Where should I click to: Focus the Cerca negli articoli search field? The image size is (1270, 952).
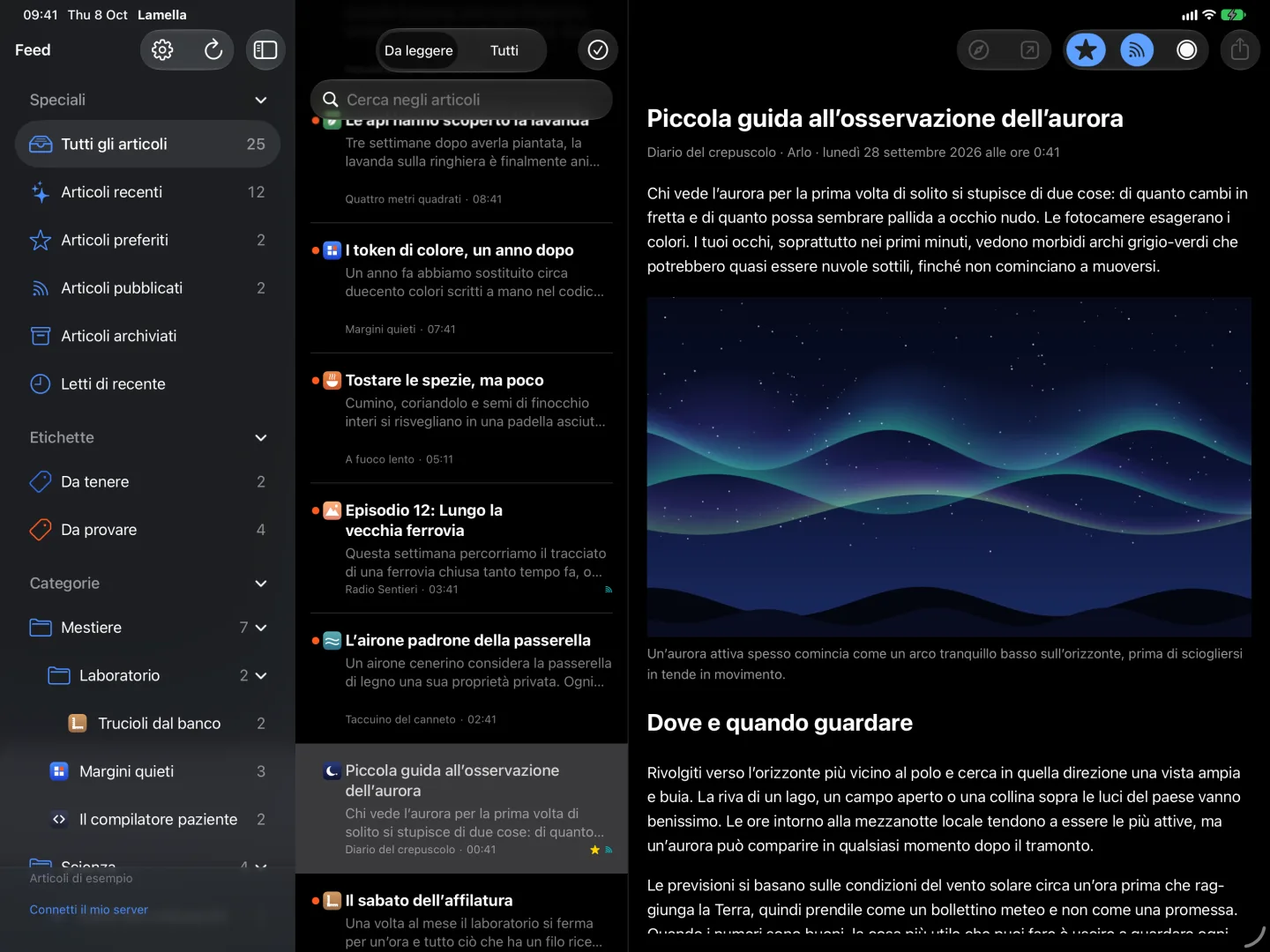coord(461,100)
